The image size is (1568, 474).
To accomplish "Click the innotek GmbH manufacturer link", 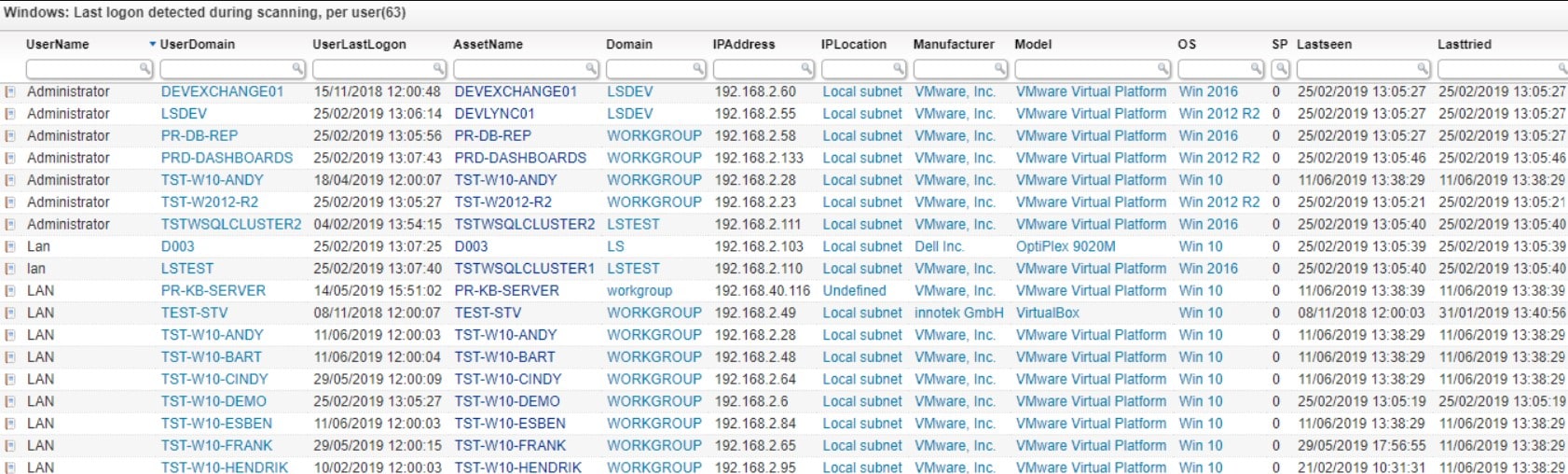I will tap(959, 313).
